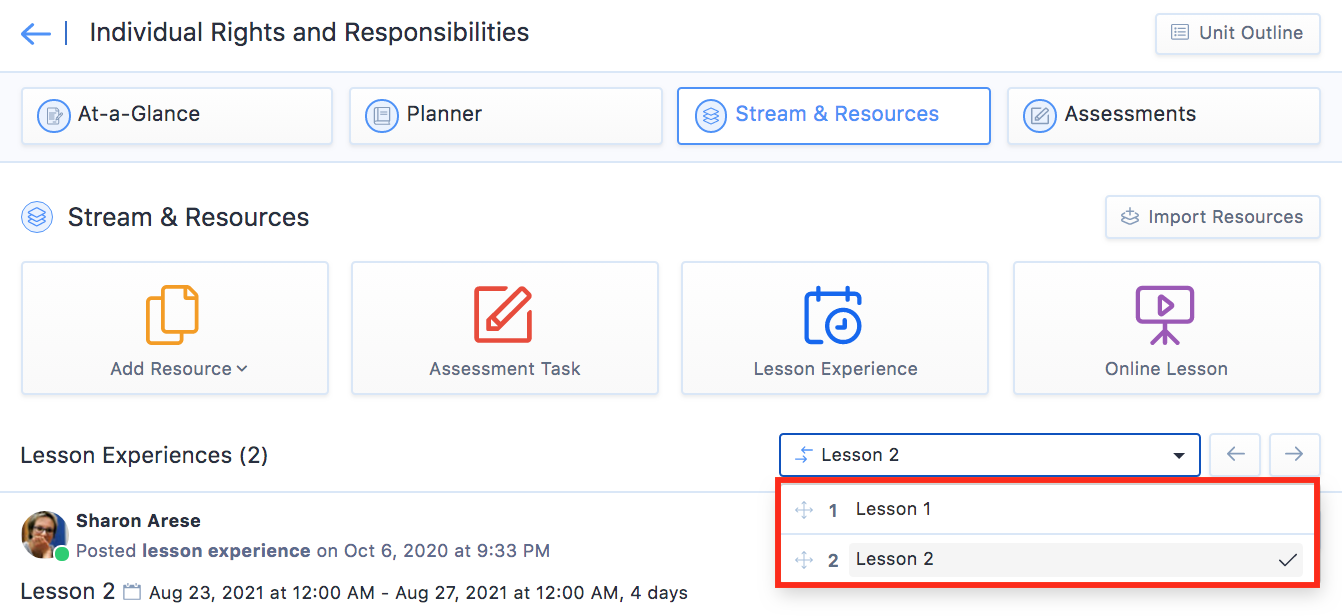Go to next lesson with right arrow button
The width and height of the screenshot is (1342, 616).
(x=1294, y=455)
